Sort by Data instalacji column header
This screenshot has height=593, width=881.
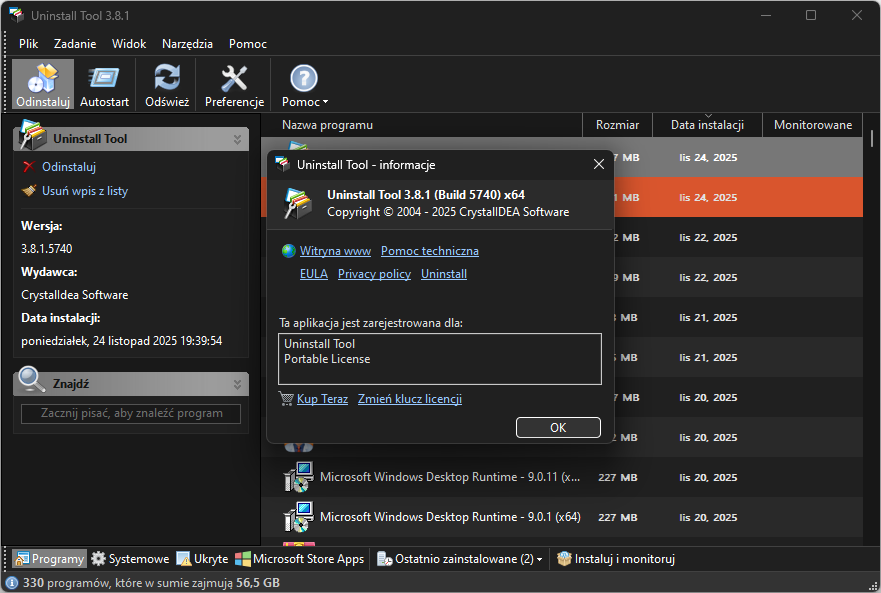pyautogui.click(x=707, y=125)
